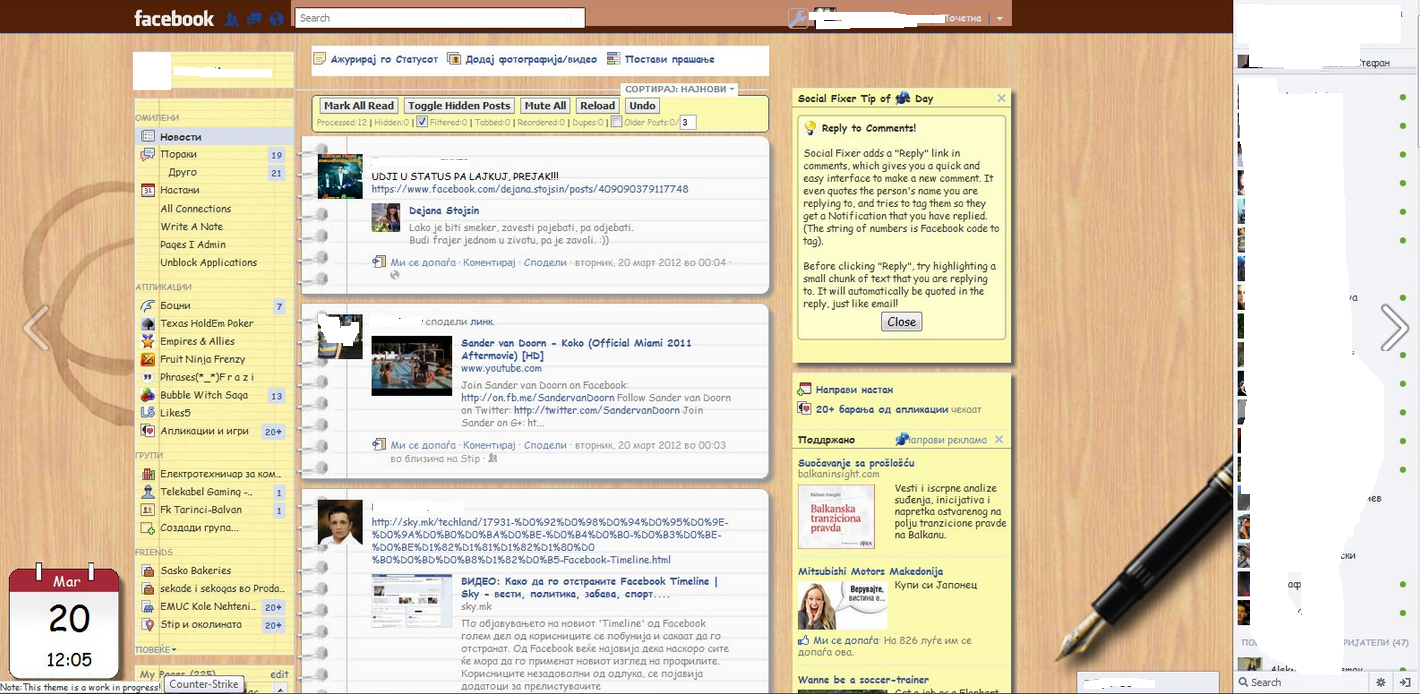The width and height of the screenshot is (1420, 694).
Task: Open the Bubble Witch Saga app icon
Action: tap(148, 395)
